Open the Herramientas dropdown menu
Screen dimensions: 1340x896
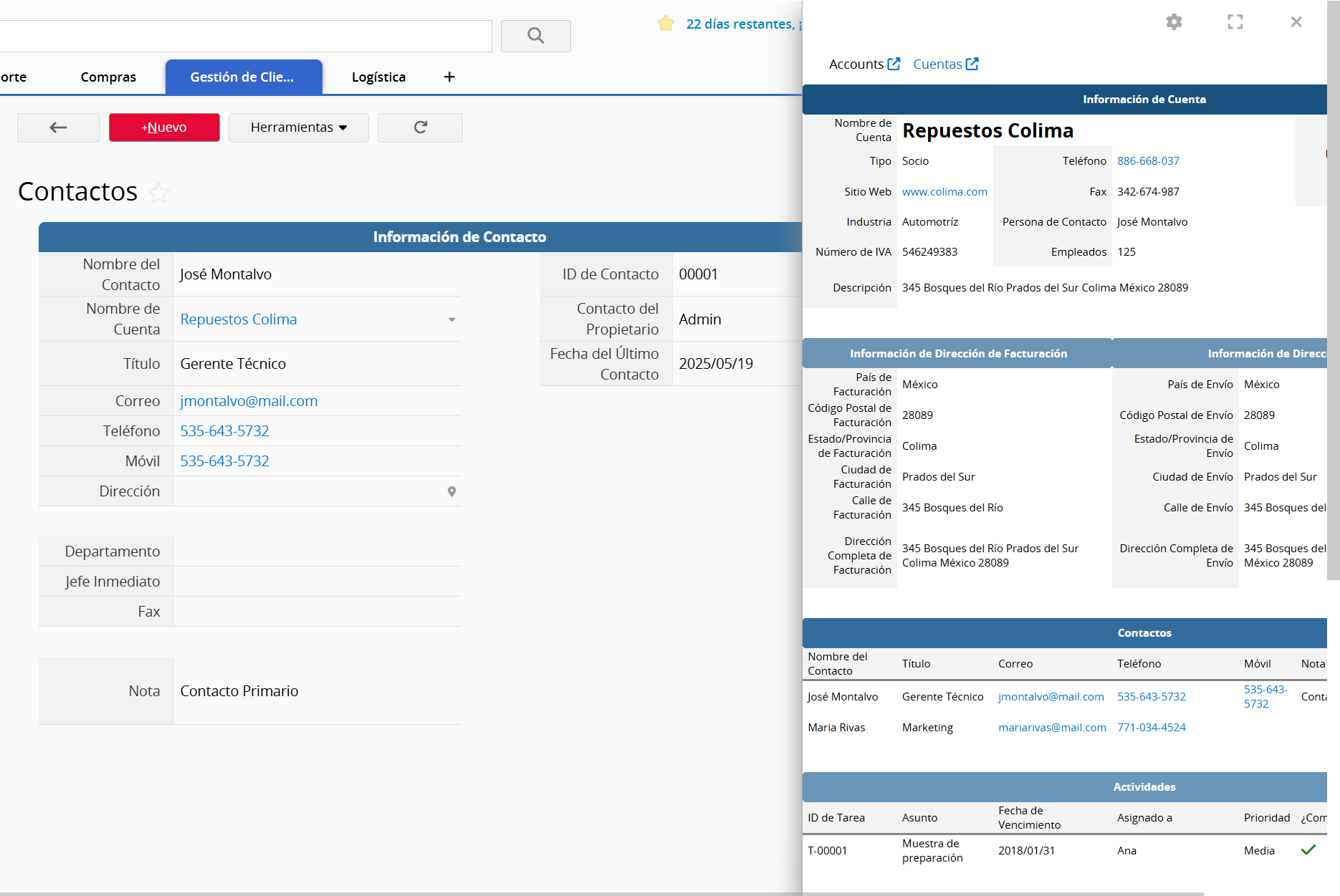(298, 127)
